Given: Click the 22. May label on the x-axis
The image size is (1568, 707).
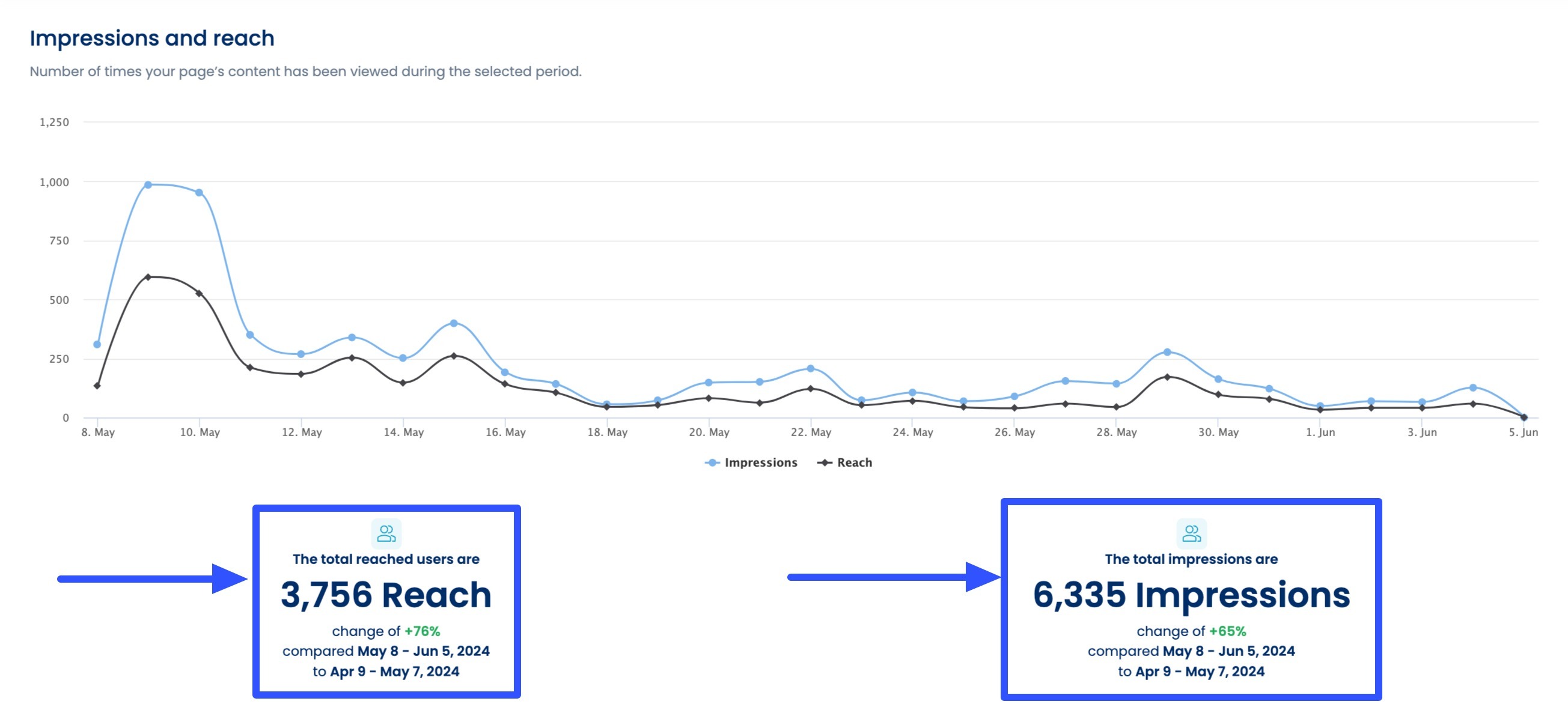Looking at the screenshot, I should point(813,432).
